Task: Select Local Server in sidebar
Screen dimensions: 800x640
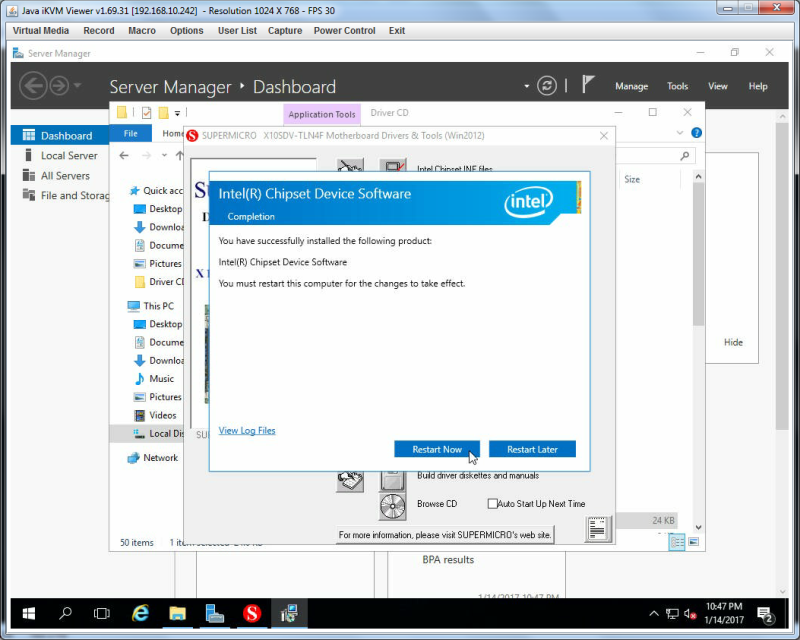Action: click(x=60, y=155)
